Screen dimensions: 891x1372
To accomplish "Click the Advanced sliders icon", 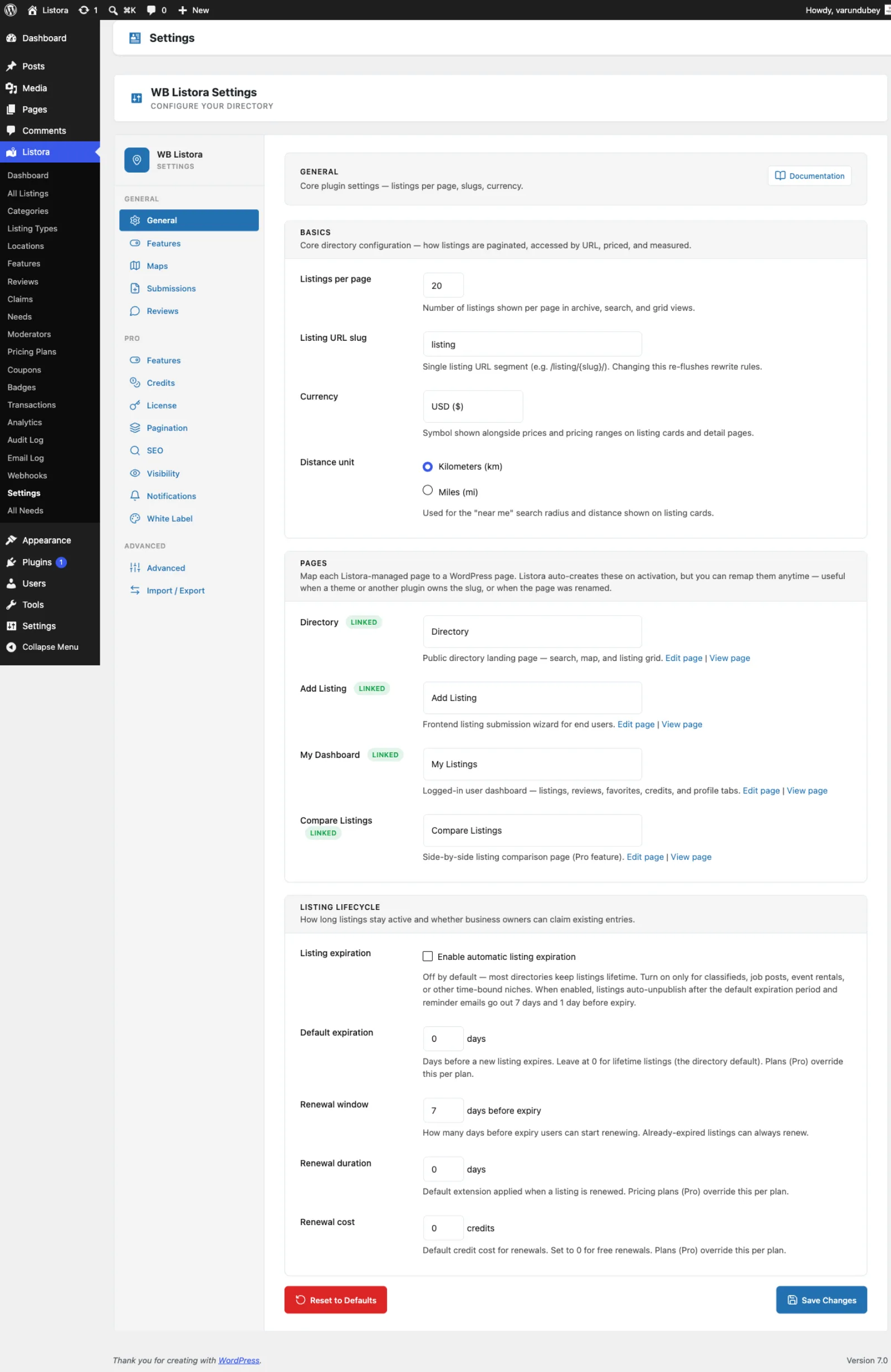I will tap(135, 568).
